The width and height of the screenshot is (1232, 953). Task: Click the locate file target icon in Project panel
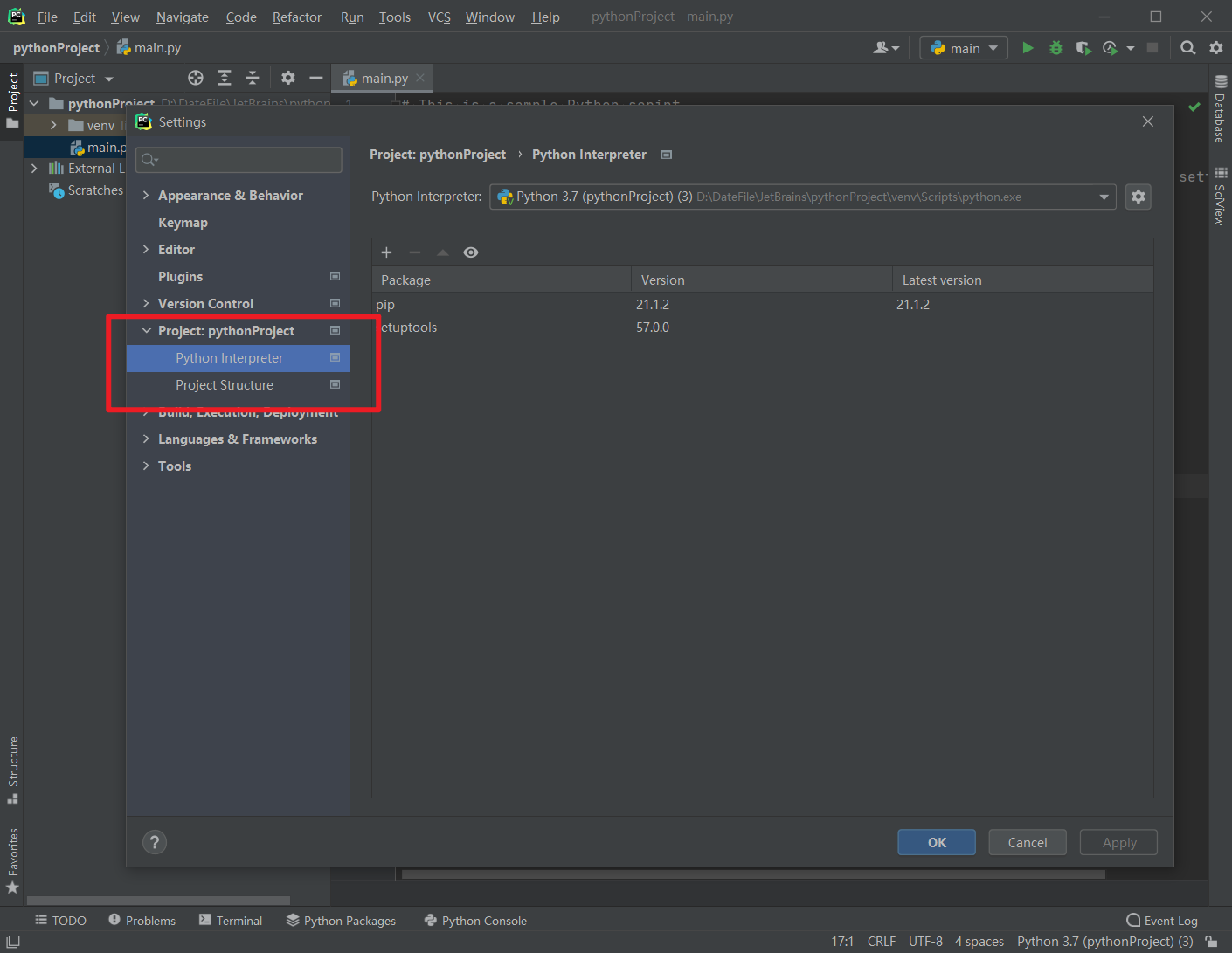point(196,78)
